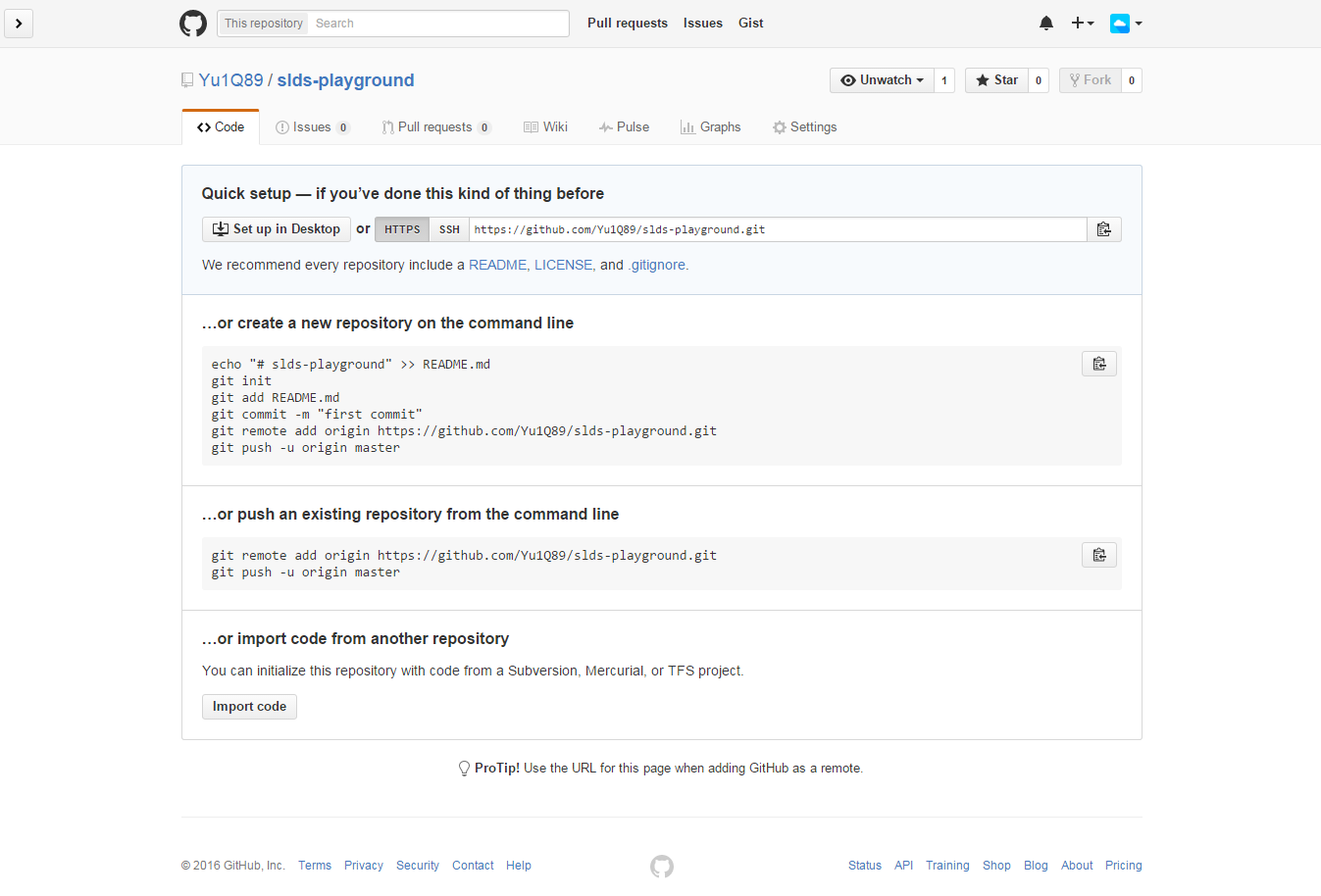
Task: Open the Unwatch dropdown
Action: coord(882,80)
